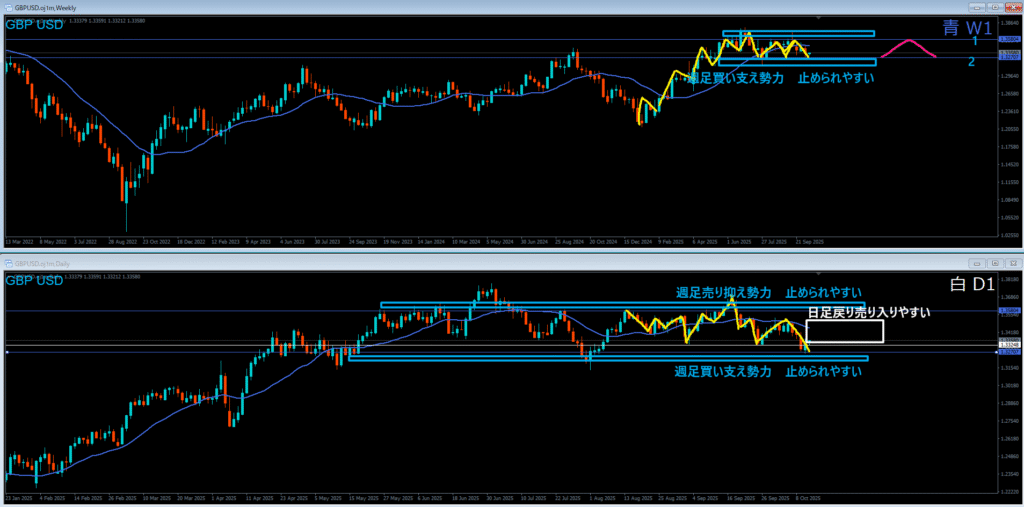Click the 1.35804 price tag on Daily chart axis
Viewport: 1024px width, 507px height.
point(1010,311)
